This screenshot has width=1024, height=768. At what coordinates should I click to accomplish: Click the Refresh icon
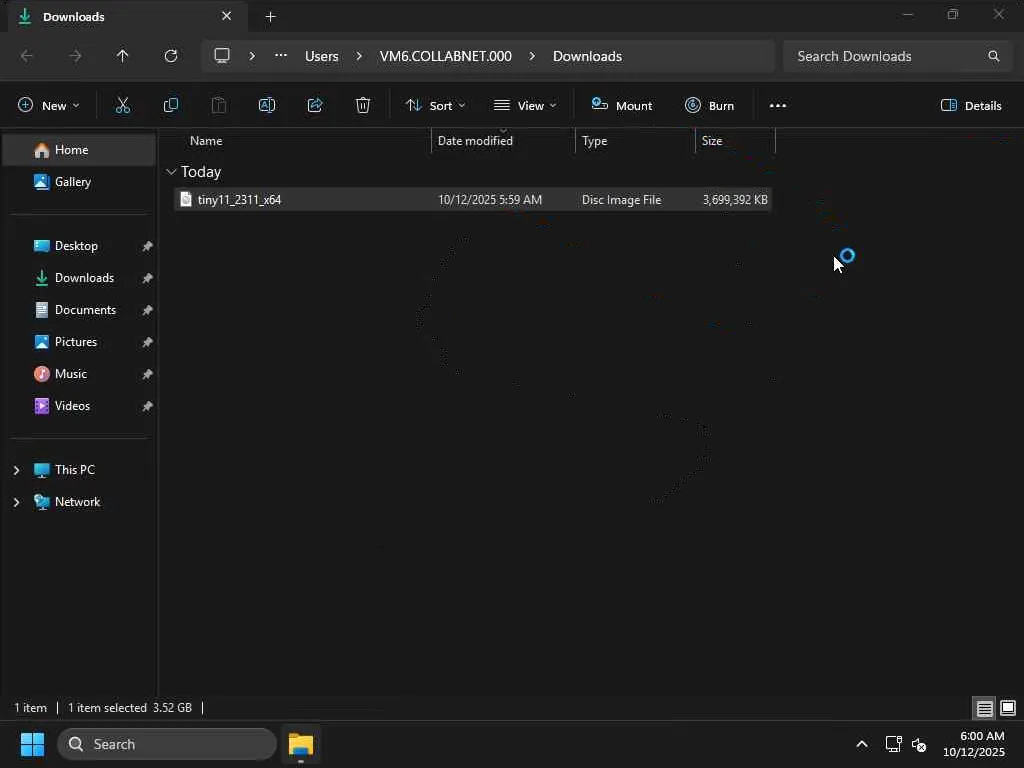click(171, 56)
